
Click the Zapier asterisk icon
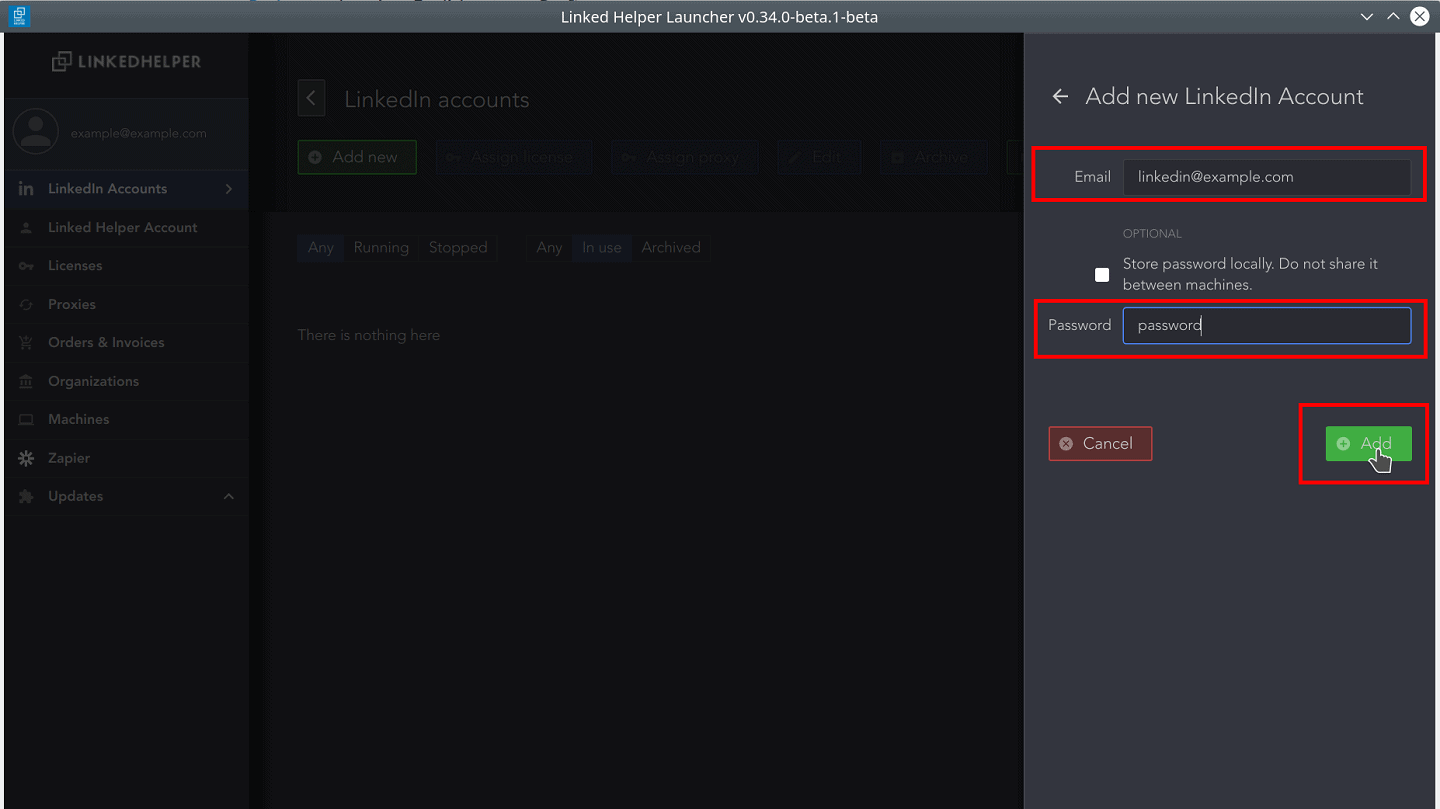point(26,458)
